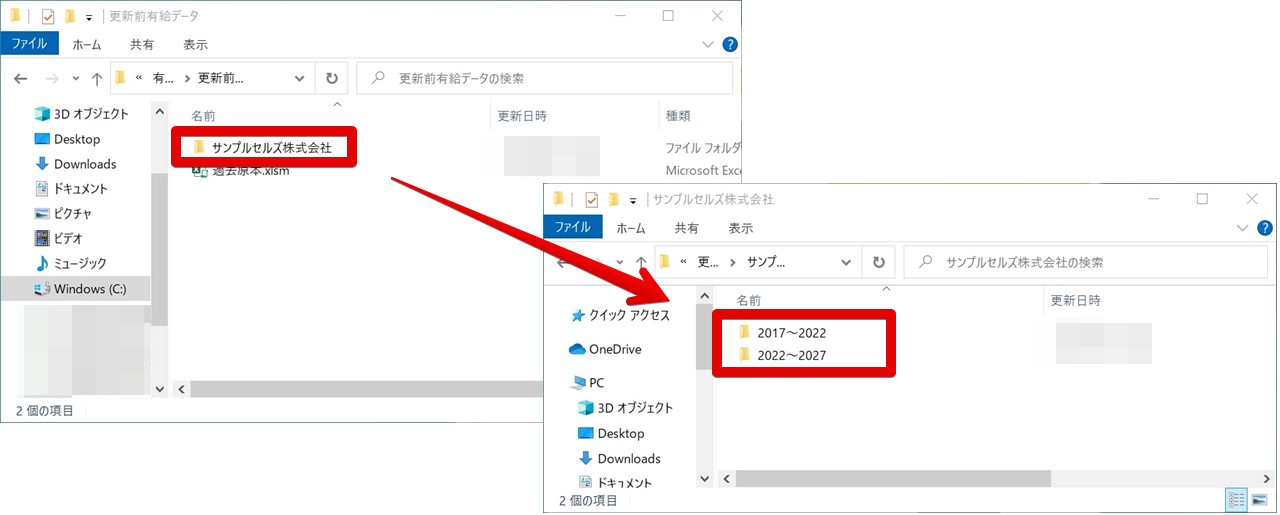Image resolution: width=1280 pixels, height=515 pixels.
Task: Click properties quick access icon in 更新前有給データ title bar
Action: click(x=48, y=16)
